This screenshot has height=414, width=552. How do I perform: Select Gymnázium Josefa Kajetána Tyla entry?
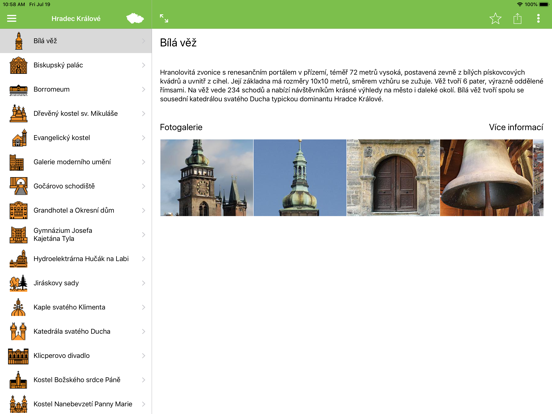click(76, 234)
